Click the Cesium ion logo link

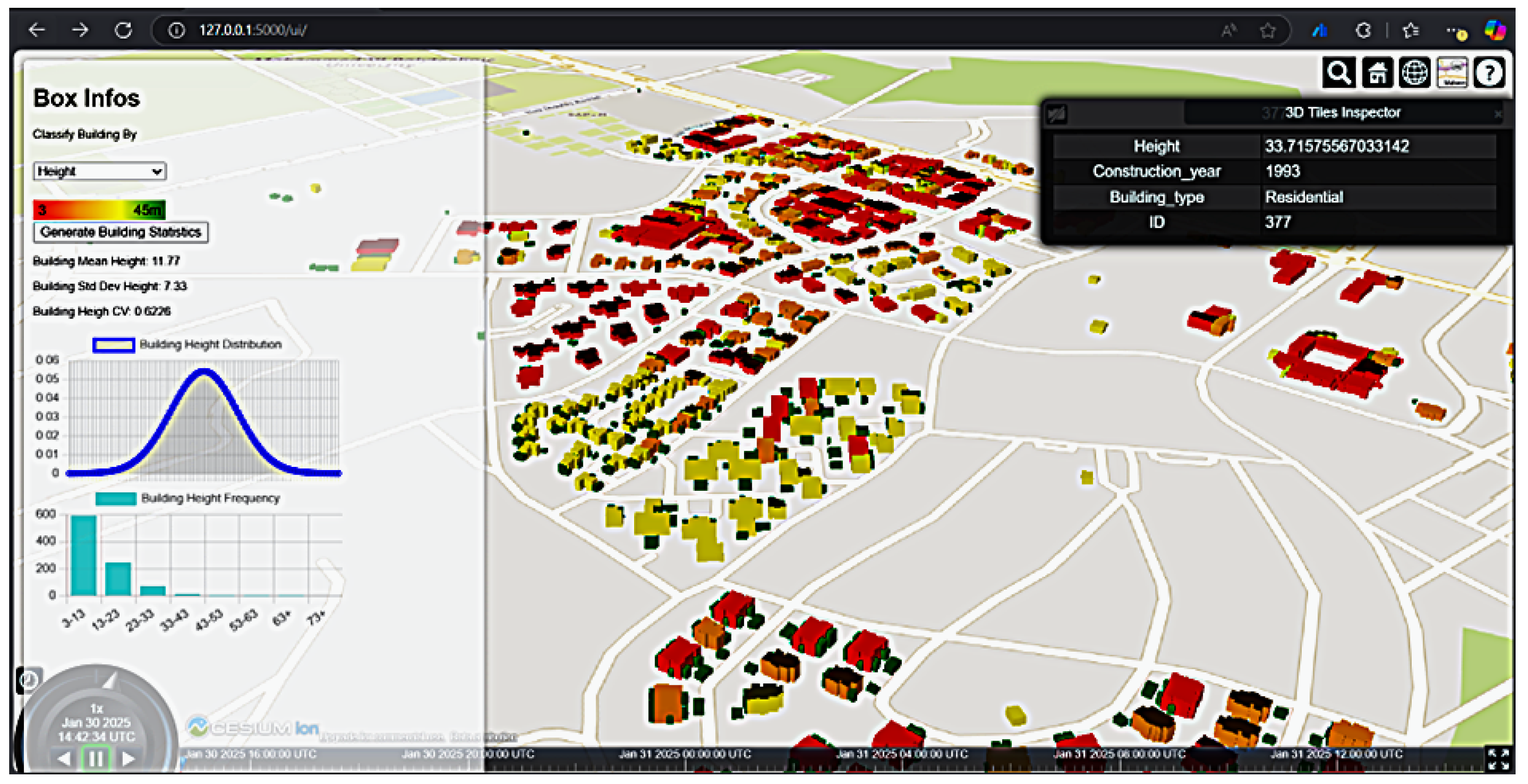(x=254, y=727)
